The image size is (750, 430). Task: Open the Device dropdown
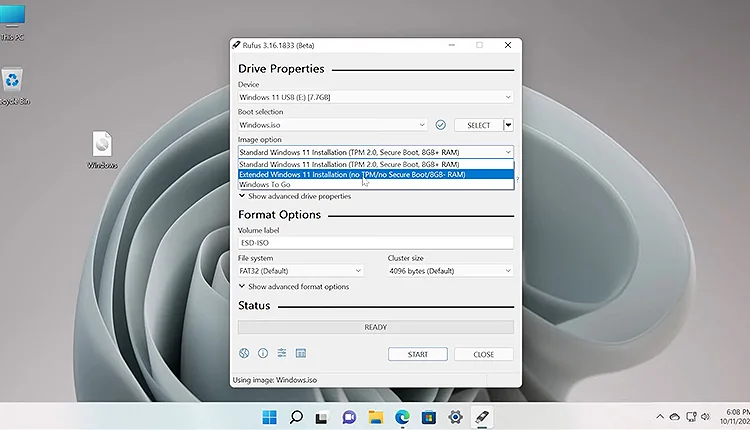click(375, 97)
